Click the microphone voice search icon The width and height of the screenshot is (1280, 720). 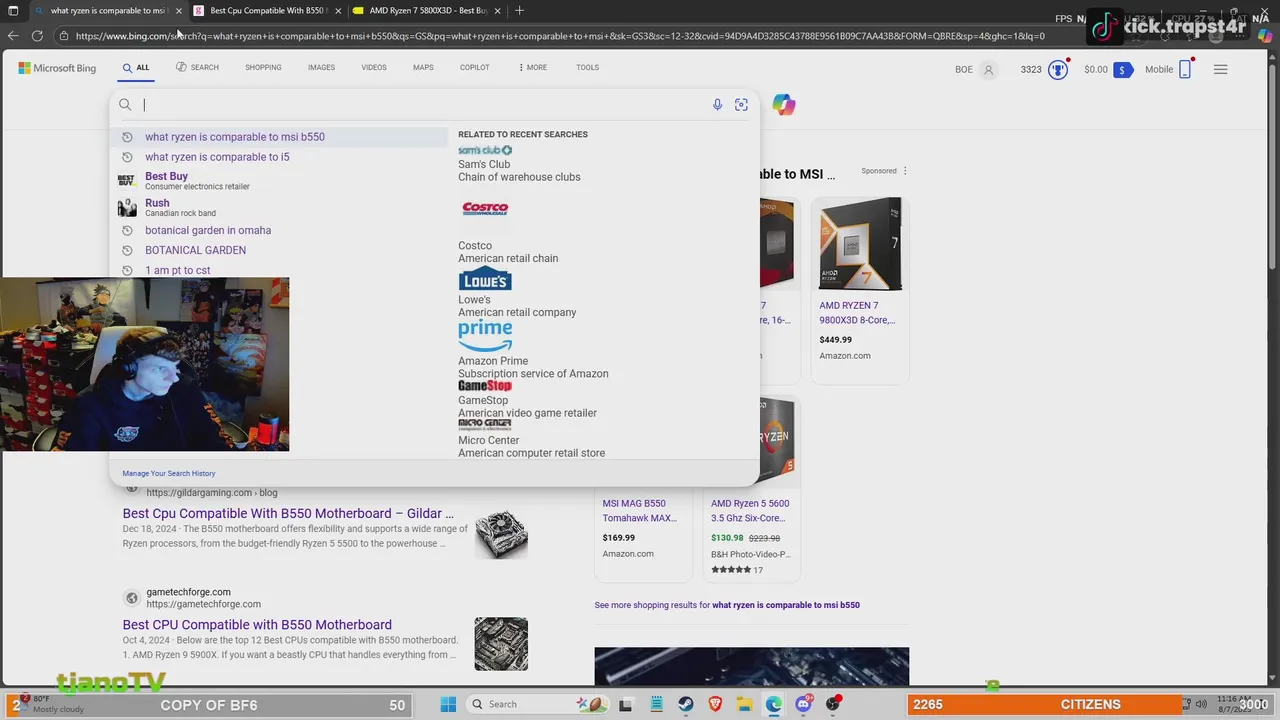click(x=717, y=105)
